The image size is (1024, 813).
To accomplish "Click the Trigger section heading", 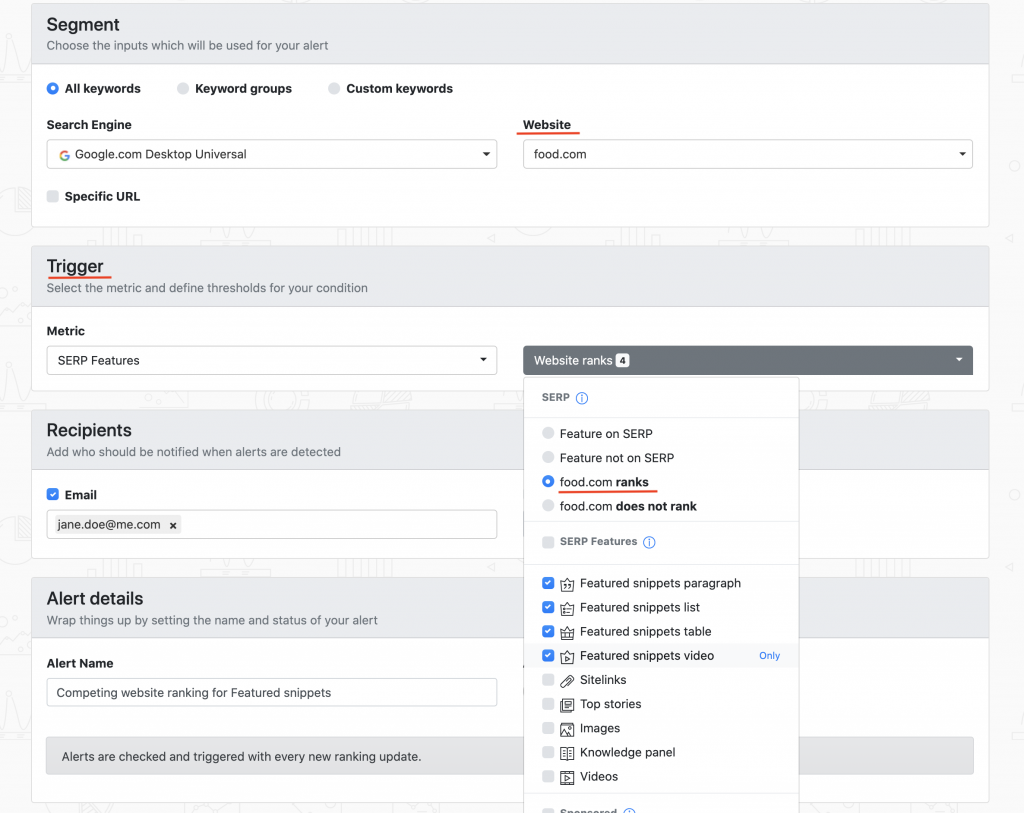I will coord(75,266).
